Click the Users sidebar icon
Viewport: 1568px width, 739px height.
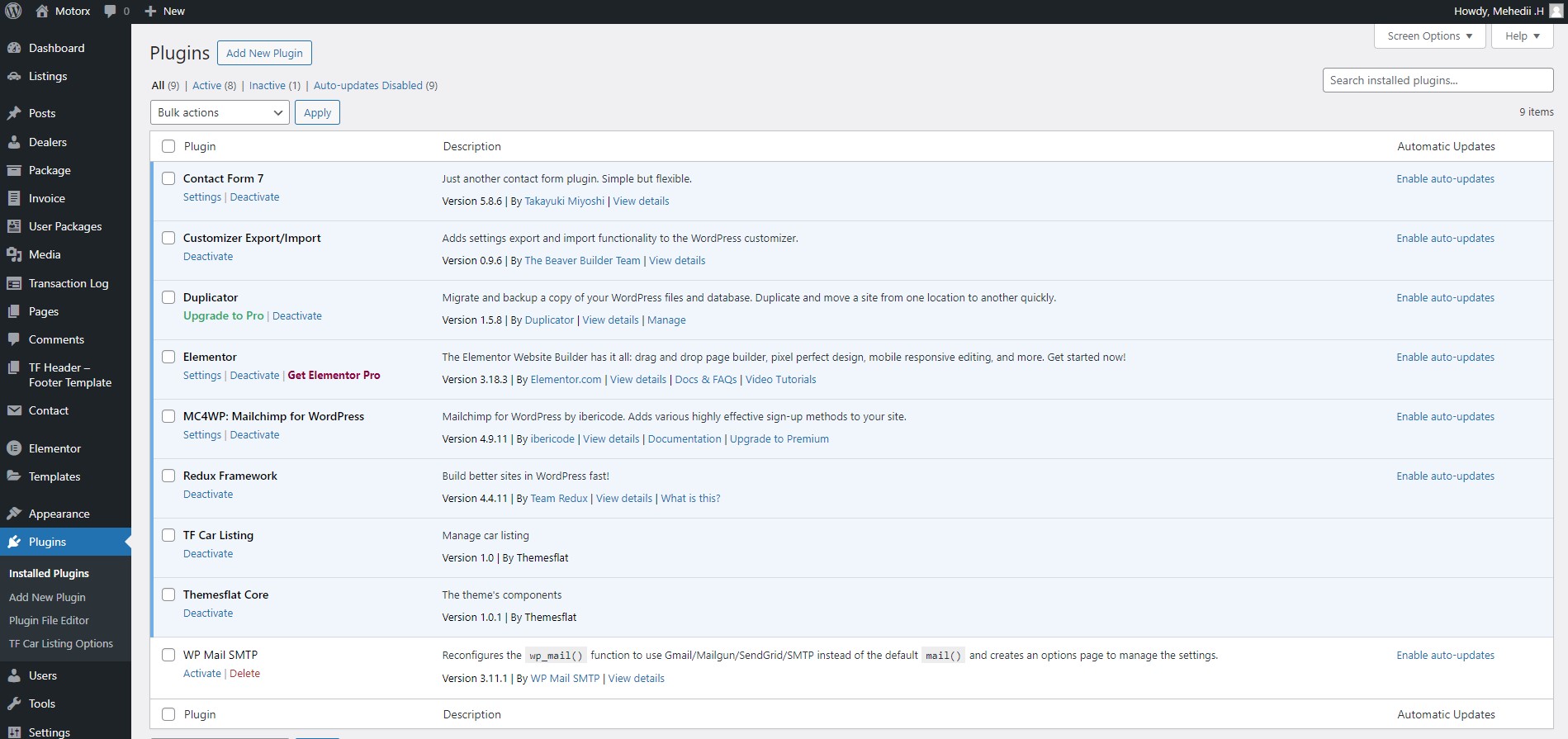(x=14, y=675)
